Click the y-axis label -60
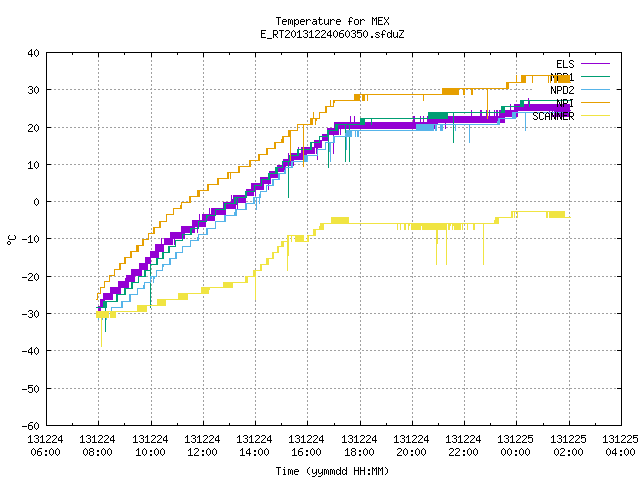This screenshot has height=480, width=640. click(31, 426)
